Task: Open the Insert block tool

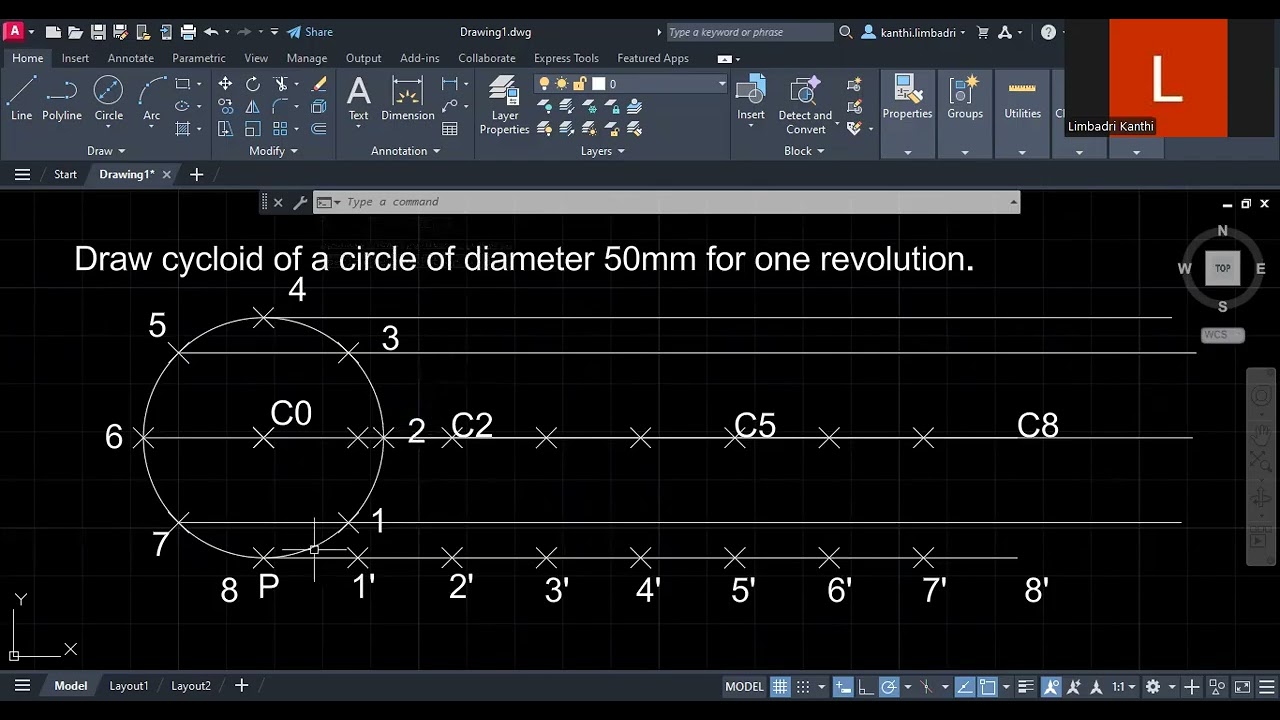Action: click(x=751, y=98)
